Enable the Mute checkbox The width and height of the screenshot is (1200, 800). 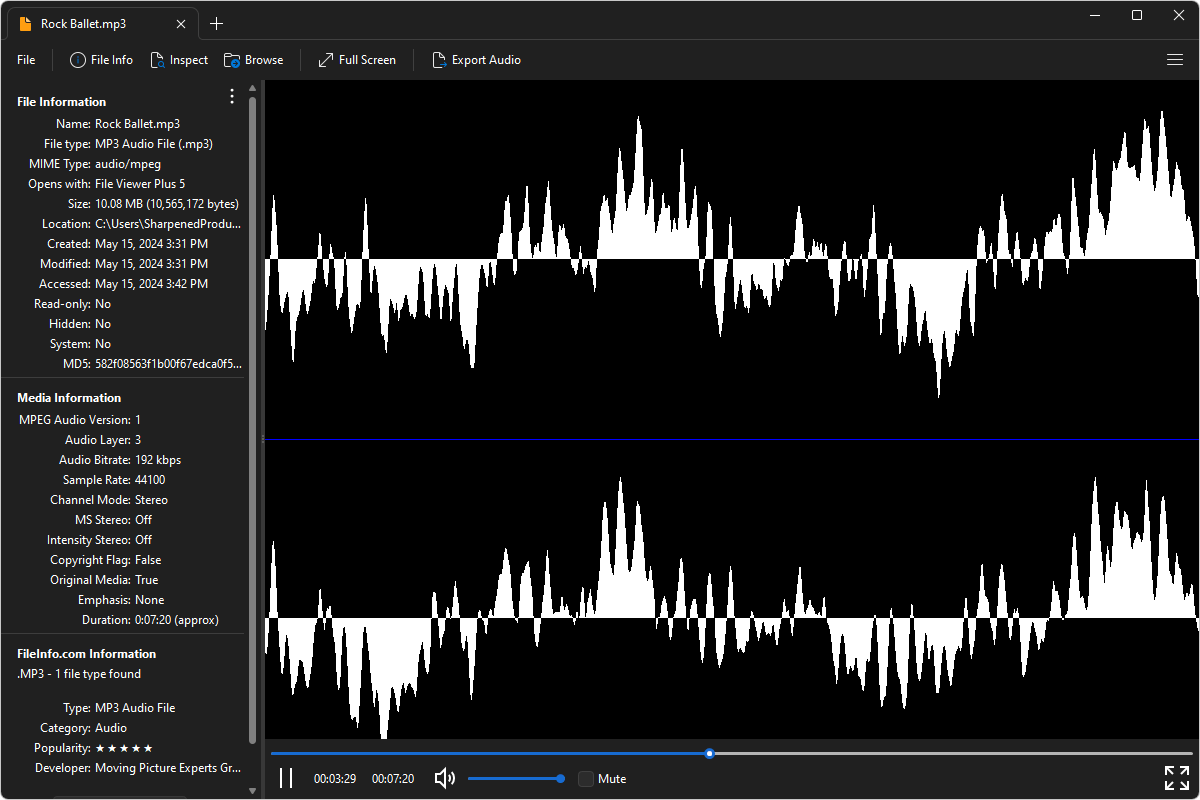coord(586,778)
